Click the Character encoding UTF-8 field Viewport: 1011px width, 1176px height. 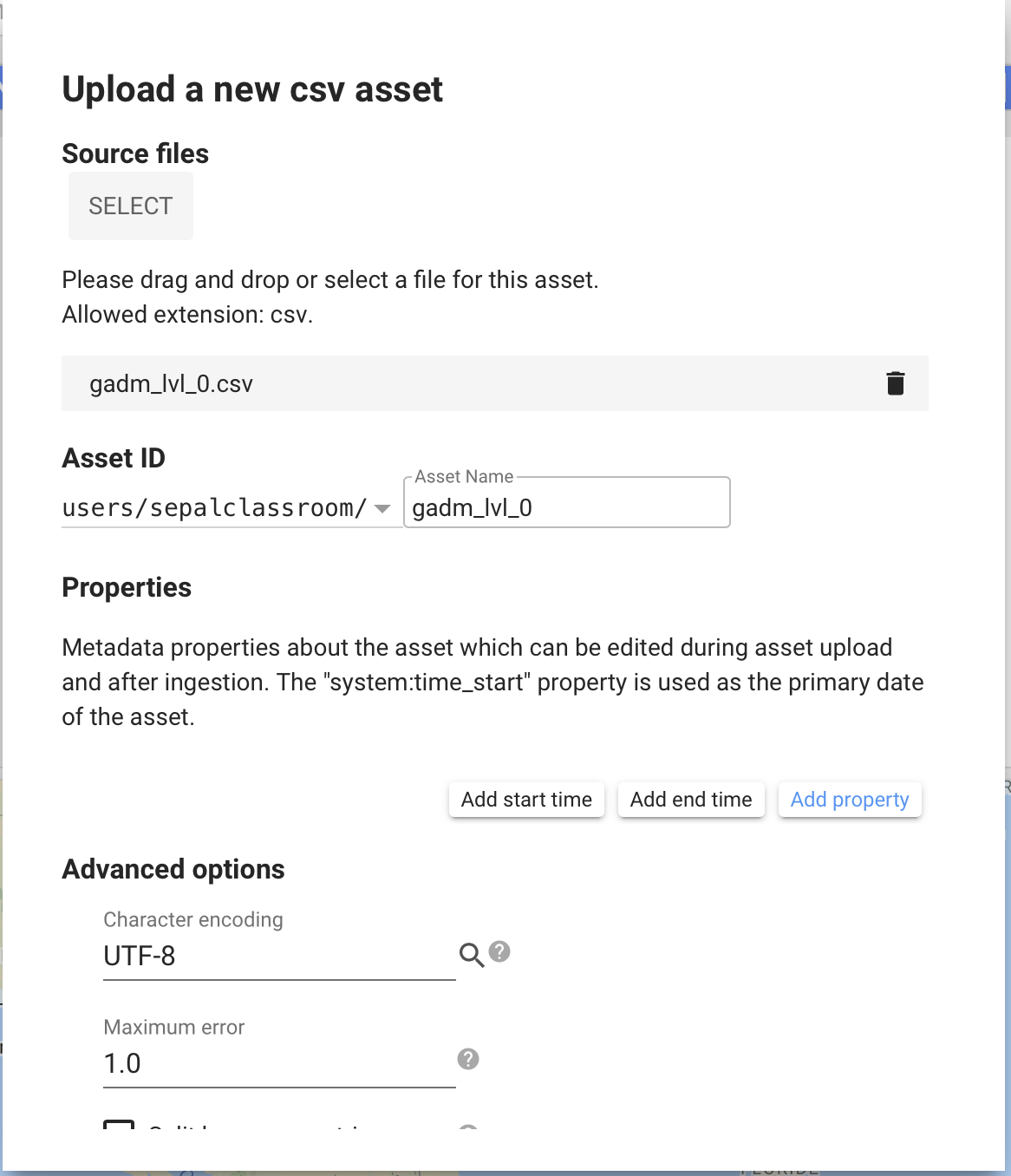click(277, 956)
